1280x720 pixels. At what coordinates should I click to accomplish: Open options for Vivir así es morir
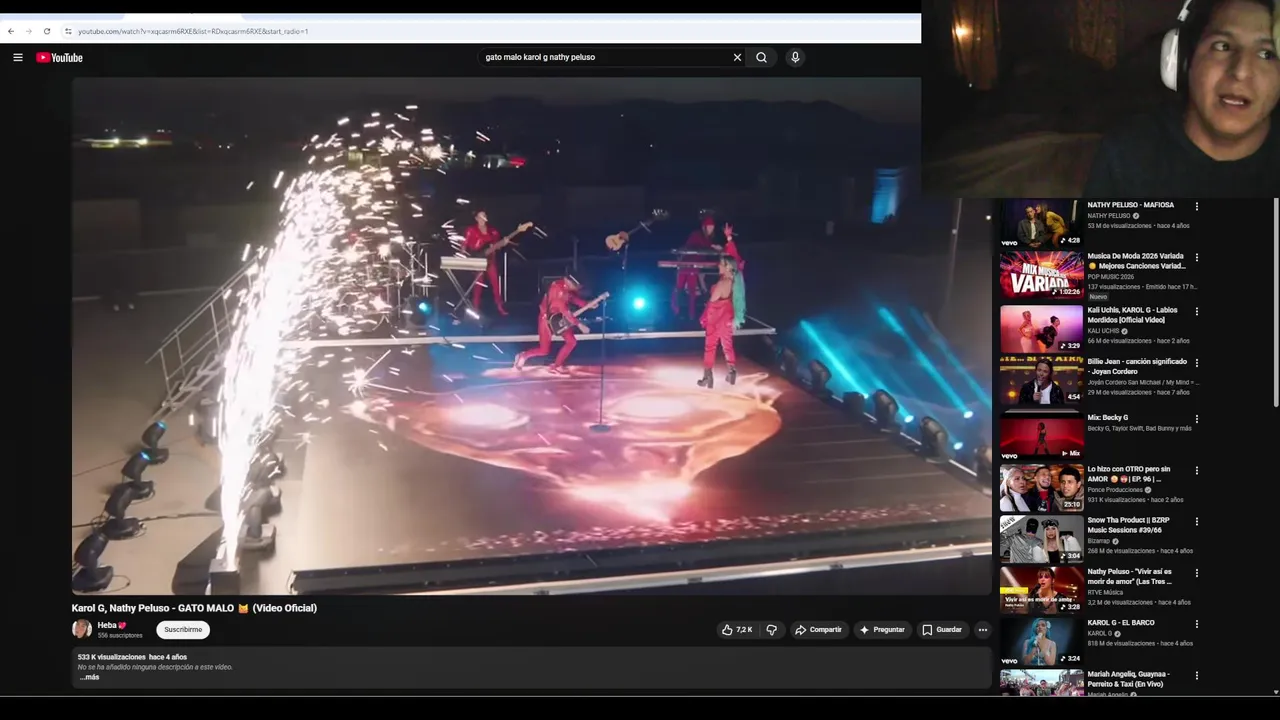1196,573
